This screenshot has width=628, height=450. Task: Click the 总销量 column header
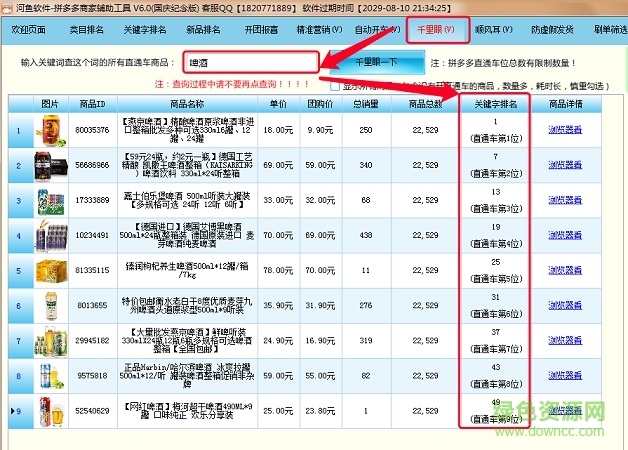click(367, 104)
